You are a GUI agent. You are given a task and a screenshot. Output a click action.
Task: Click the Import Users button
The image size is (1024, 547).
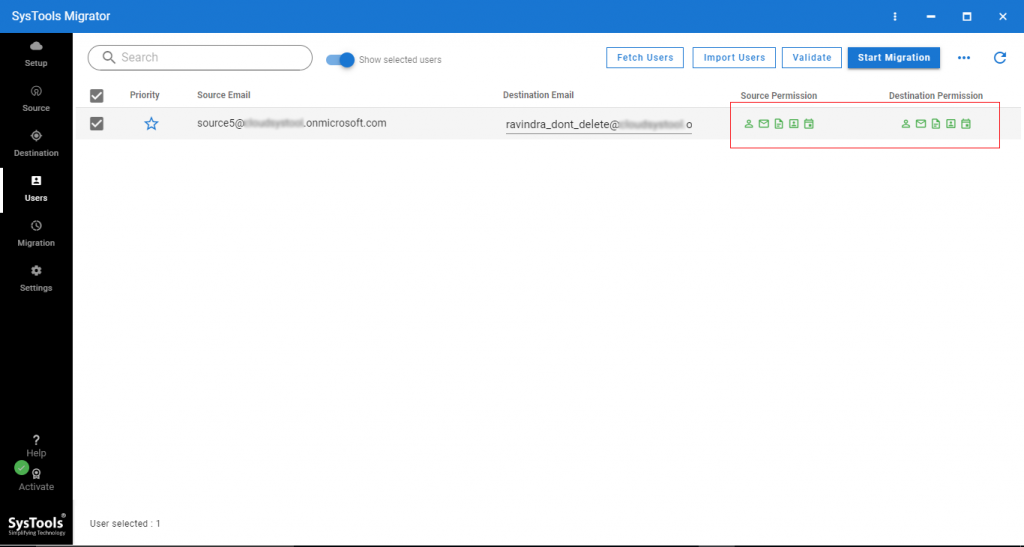pos(734,57)
